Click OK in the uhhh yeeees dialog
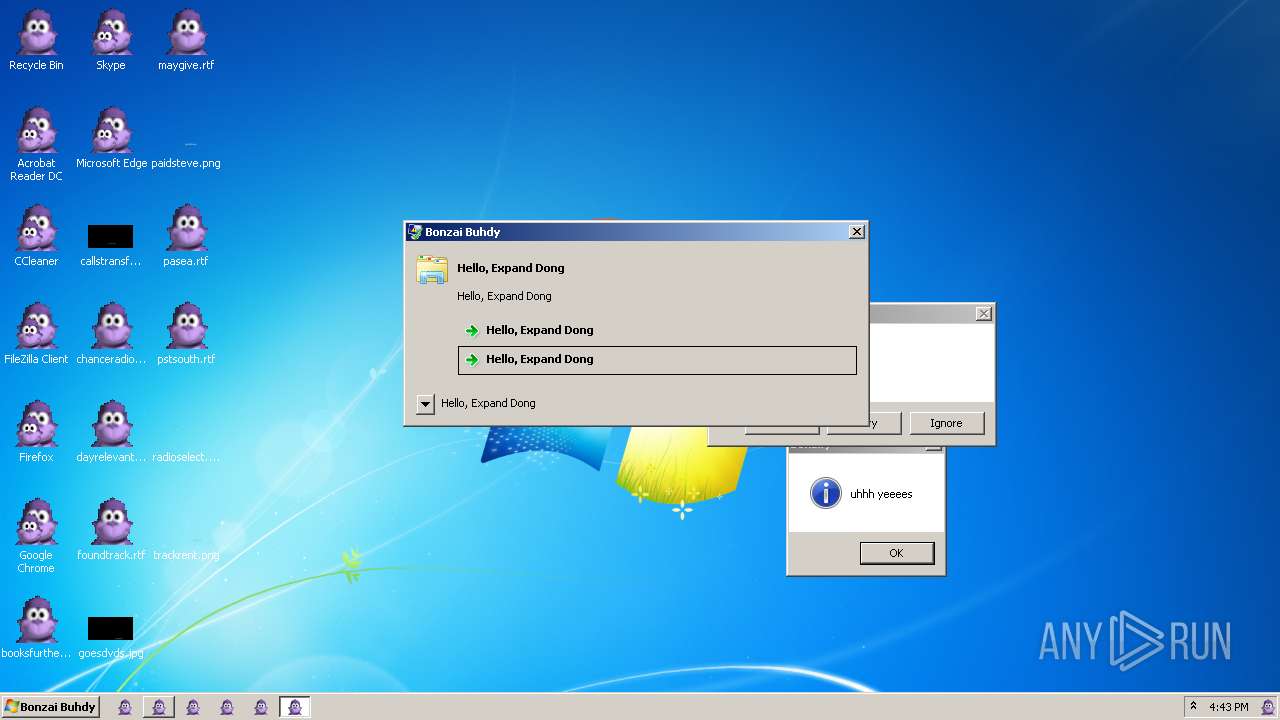1280x720 pixels. point(896,553)
